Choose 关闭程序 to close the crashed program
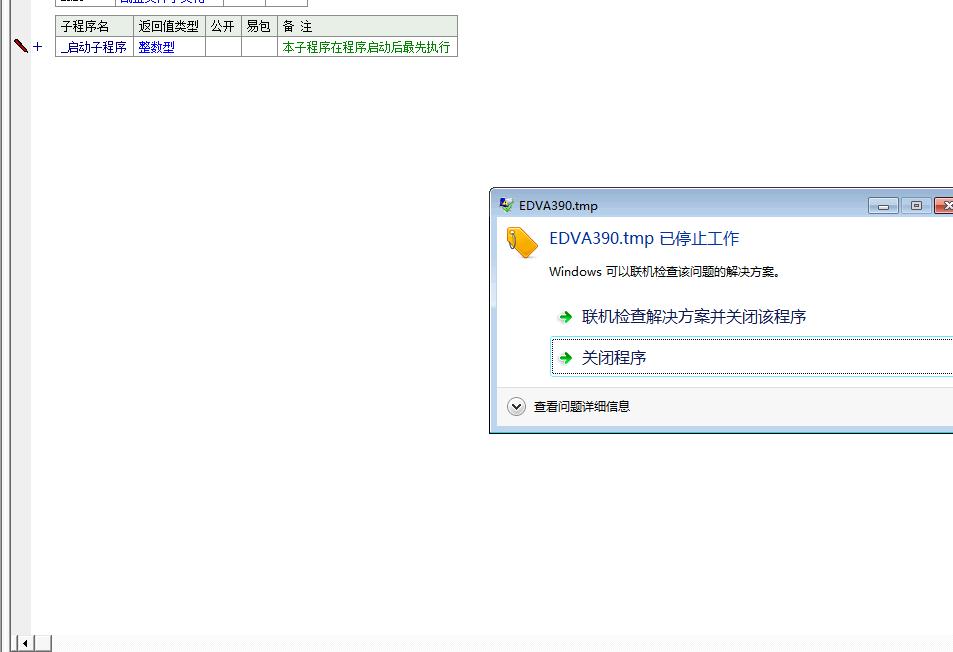Screen dimensions: 953x652 752,357
